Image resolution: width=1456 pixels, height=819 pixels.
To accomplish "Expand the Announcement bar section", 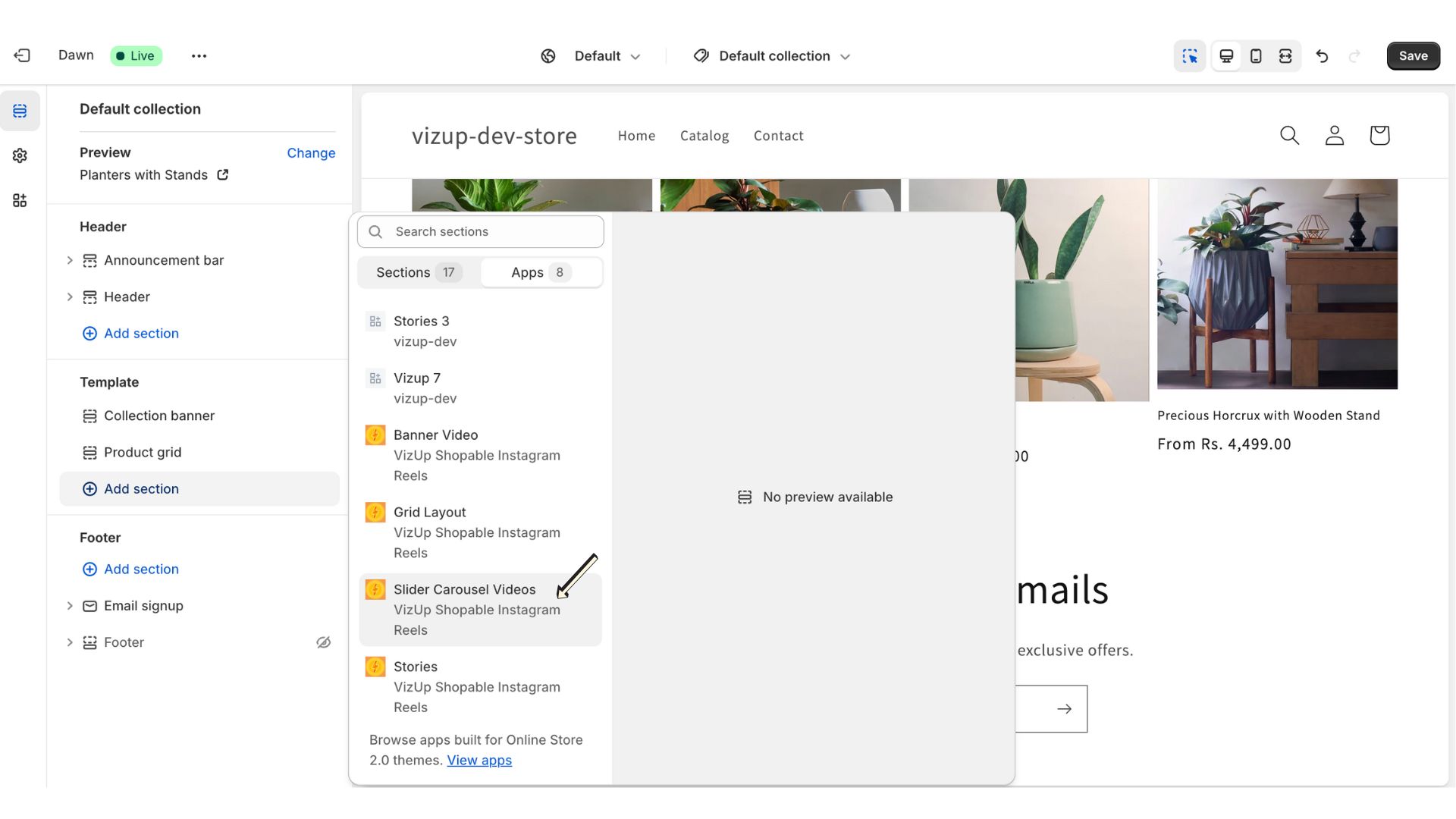I will (x=71, y=260).
